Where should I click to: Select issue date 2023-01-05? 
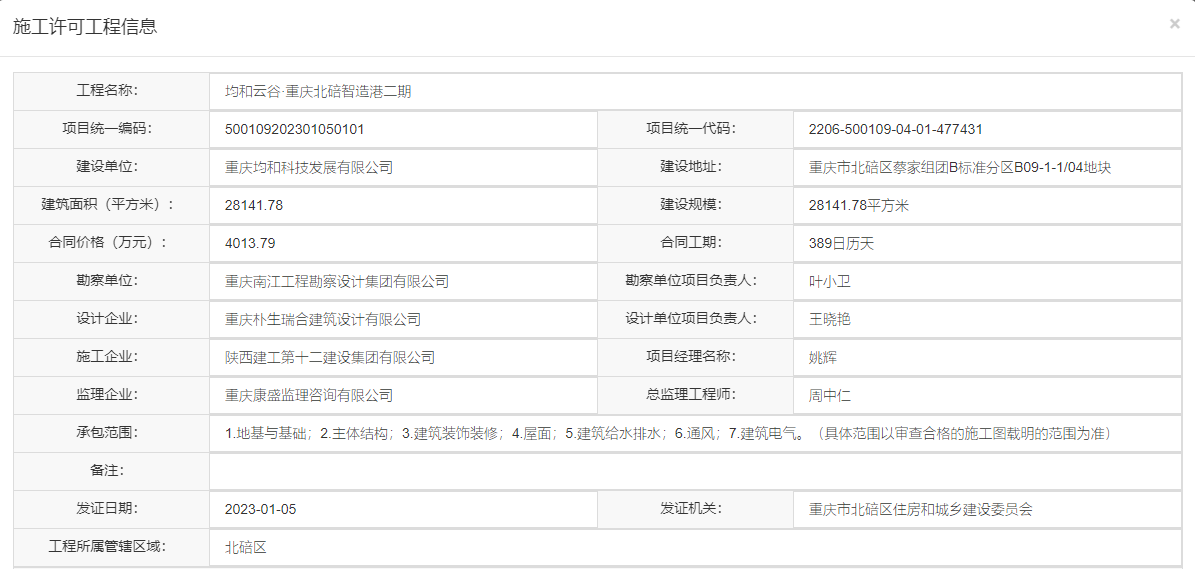tap(260, 510)
